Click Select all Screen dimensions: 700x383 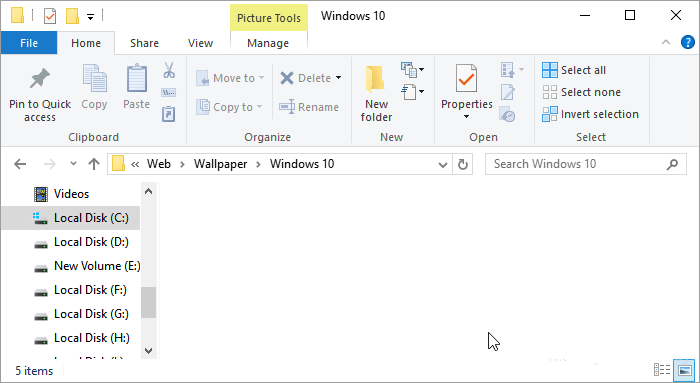click(574, 70)
